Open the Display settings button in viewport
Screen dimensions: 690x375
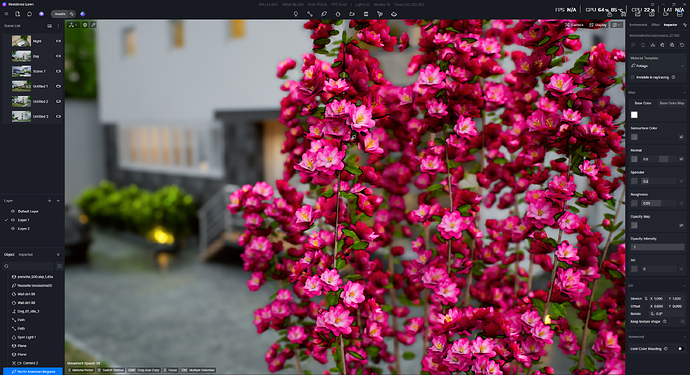[x=598, y=25]
